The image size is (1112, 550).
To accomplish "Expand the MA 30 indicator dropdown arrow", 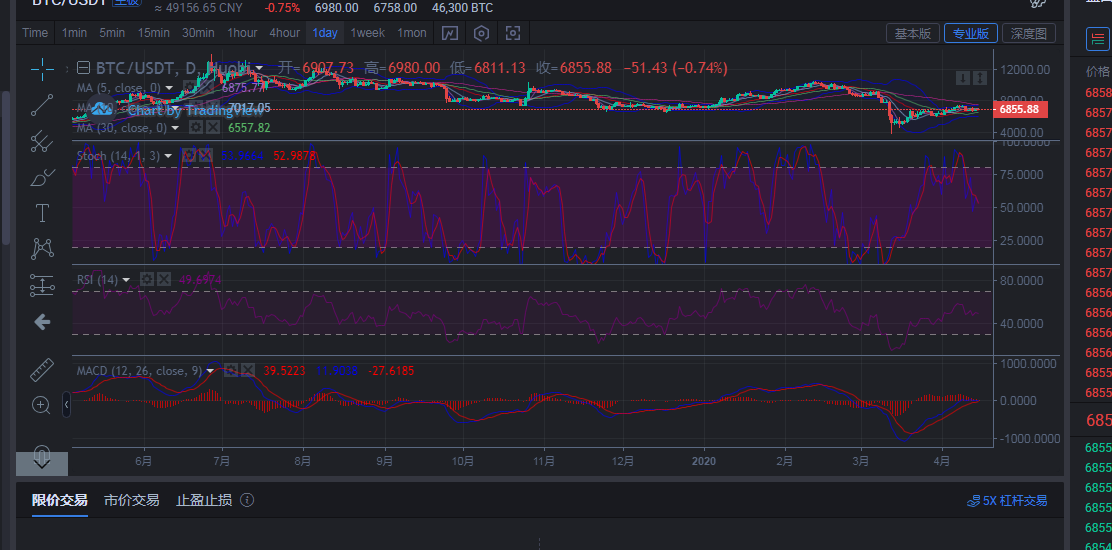I will click(x=175, y=128).
